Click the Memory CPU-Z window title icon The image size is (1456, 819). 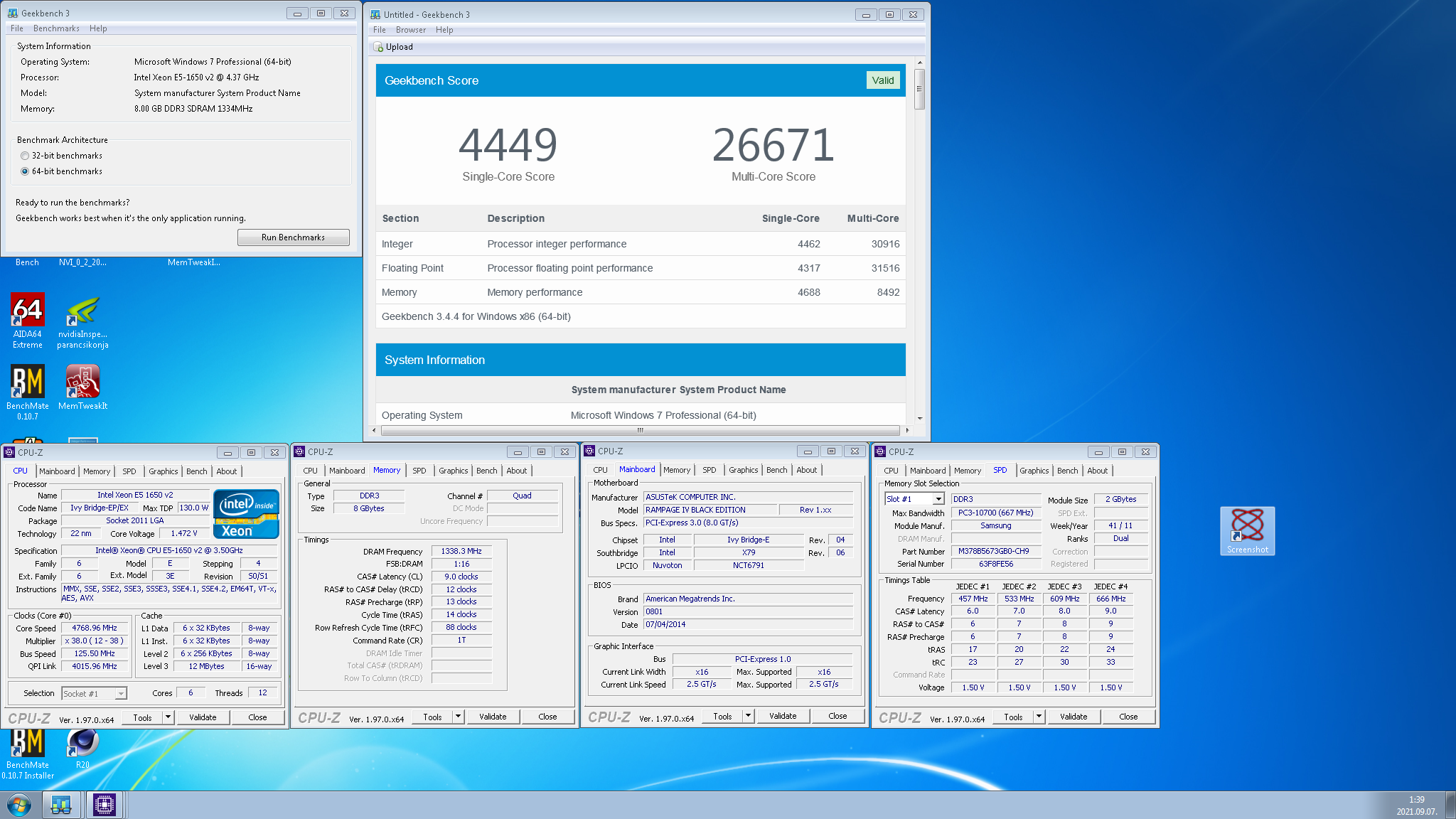(x=299, y=451)
